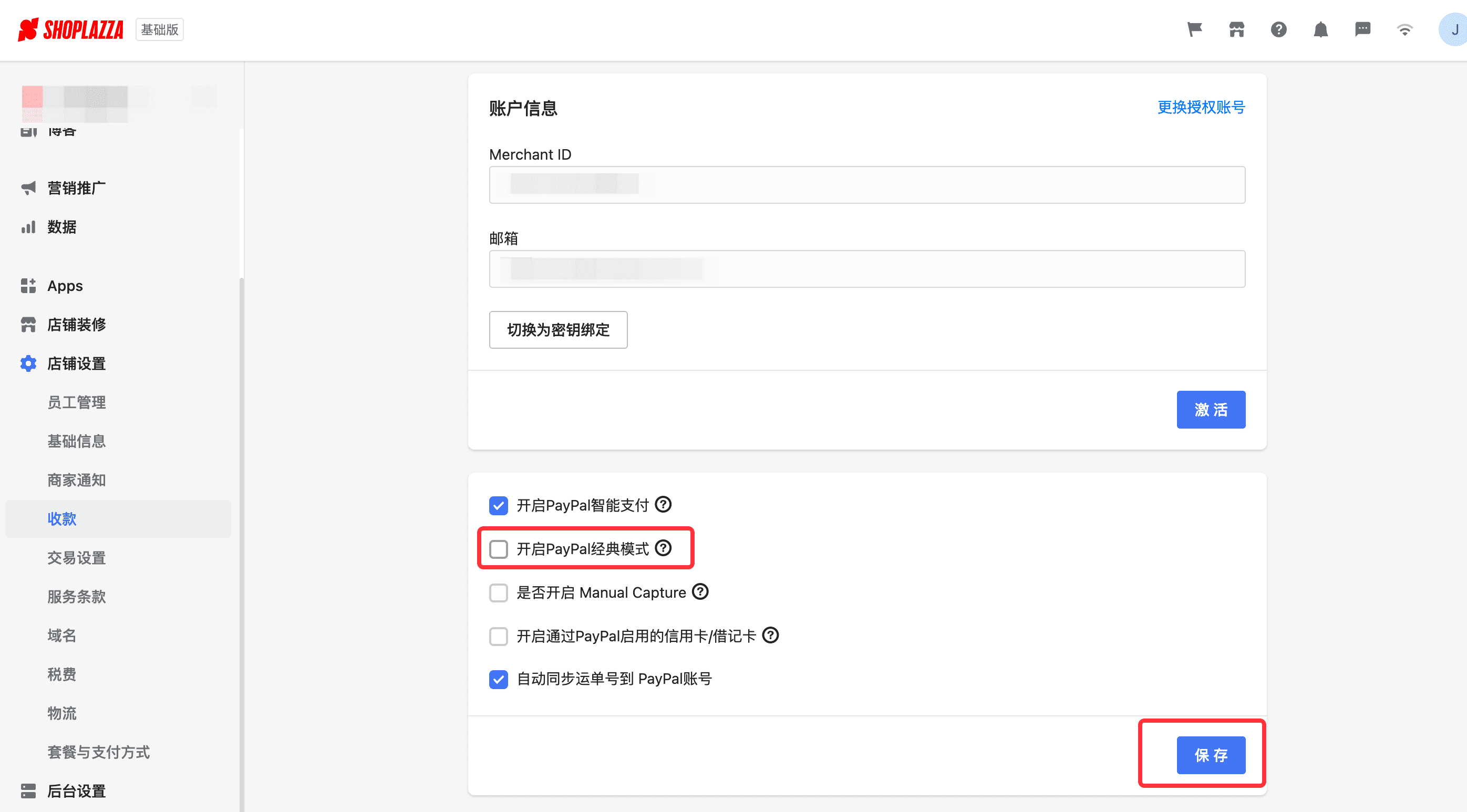Go to 交易设置 page

[76, 557]
